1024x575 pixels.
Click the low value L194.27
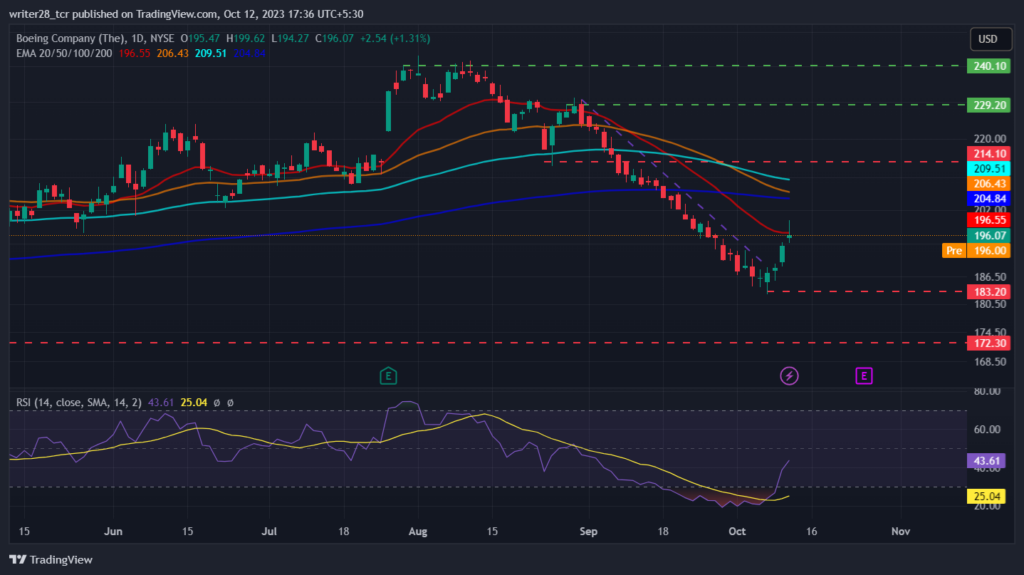[290, 39]
